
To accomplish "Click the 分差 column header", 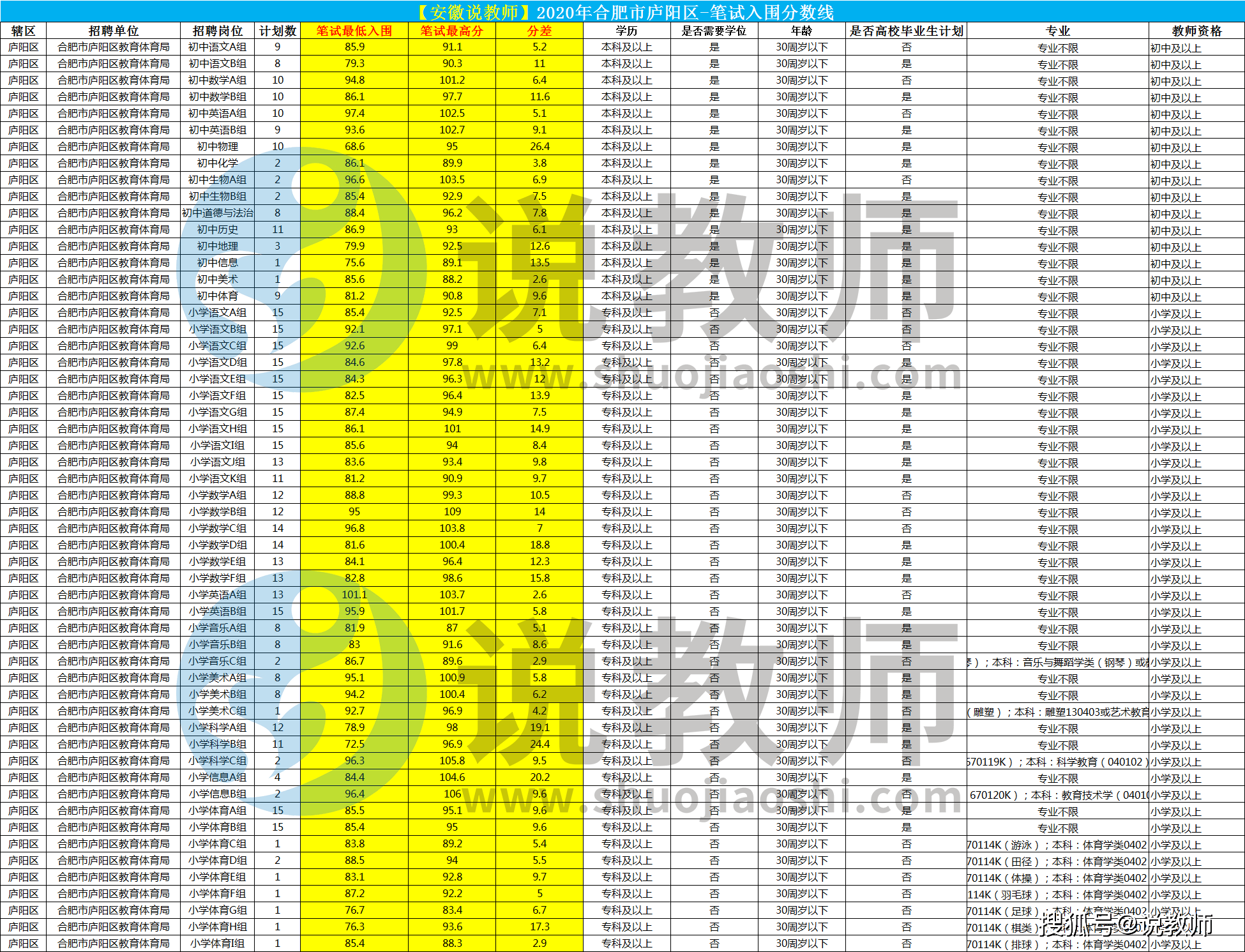I will [539, 31].
